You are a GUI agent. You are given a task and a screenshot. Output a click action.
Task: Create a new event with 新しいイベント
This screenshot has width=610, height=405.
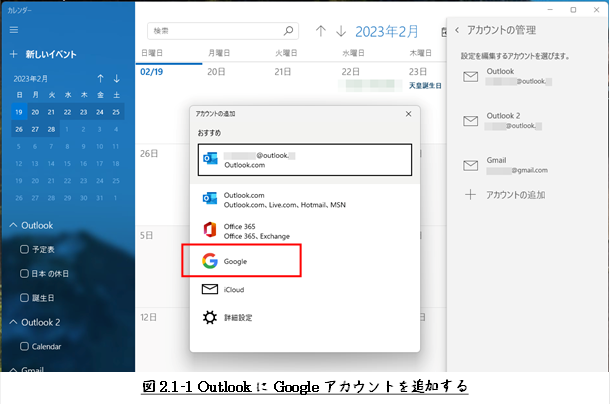[x=43, y=54]
